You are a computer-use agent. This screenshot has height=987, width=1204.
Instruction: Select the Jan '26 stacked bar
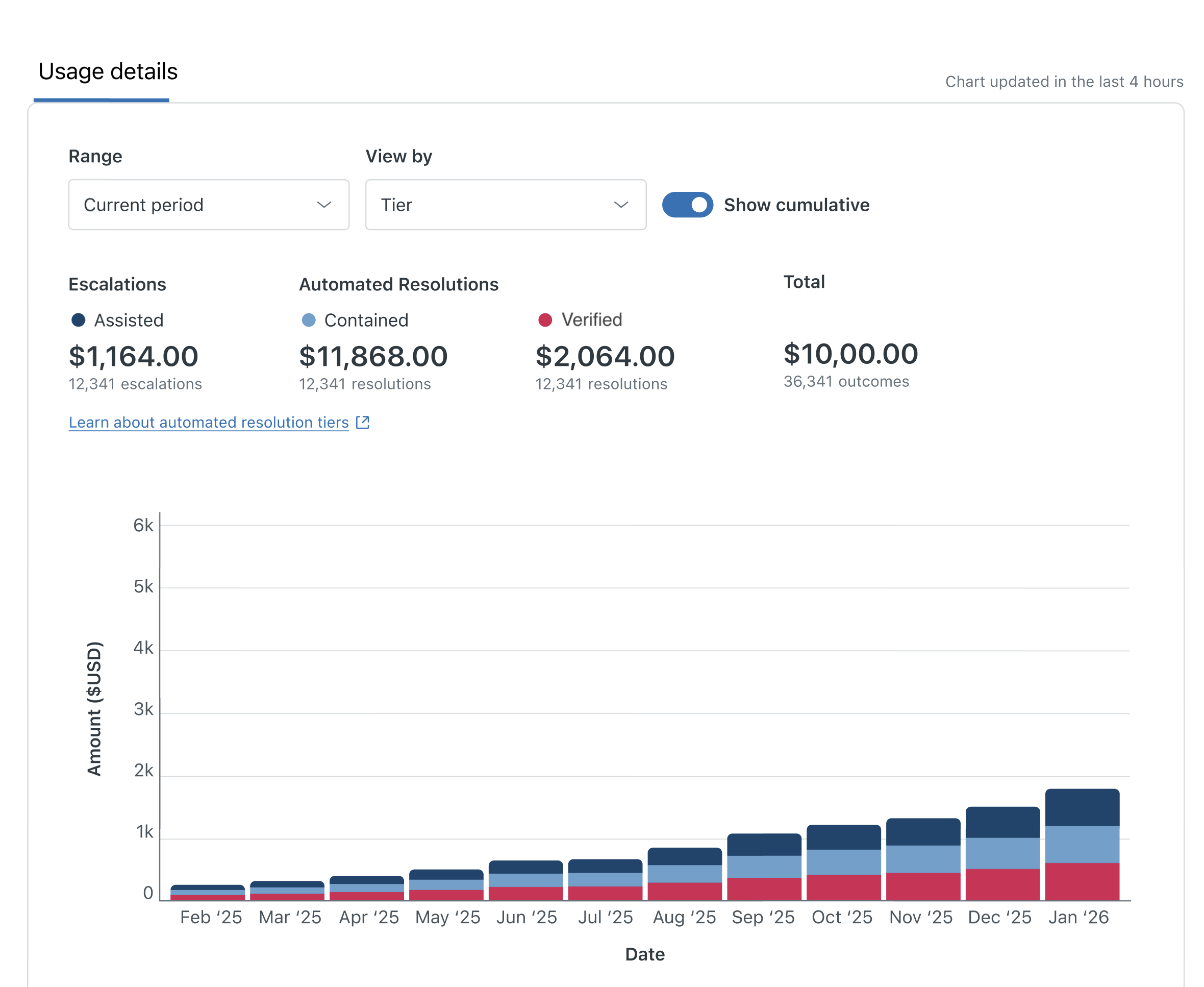point(1083,844)
